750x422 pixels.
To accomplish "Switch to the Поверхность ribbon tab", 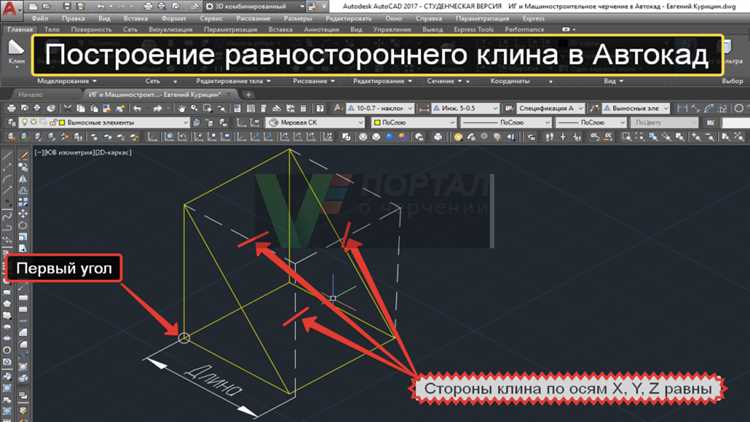I will (x=91, y=29).
